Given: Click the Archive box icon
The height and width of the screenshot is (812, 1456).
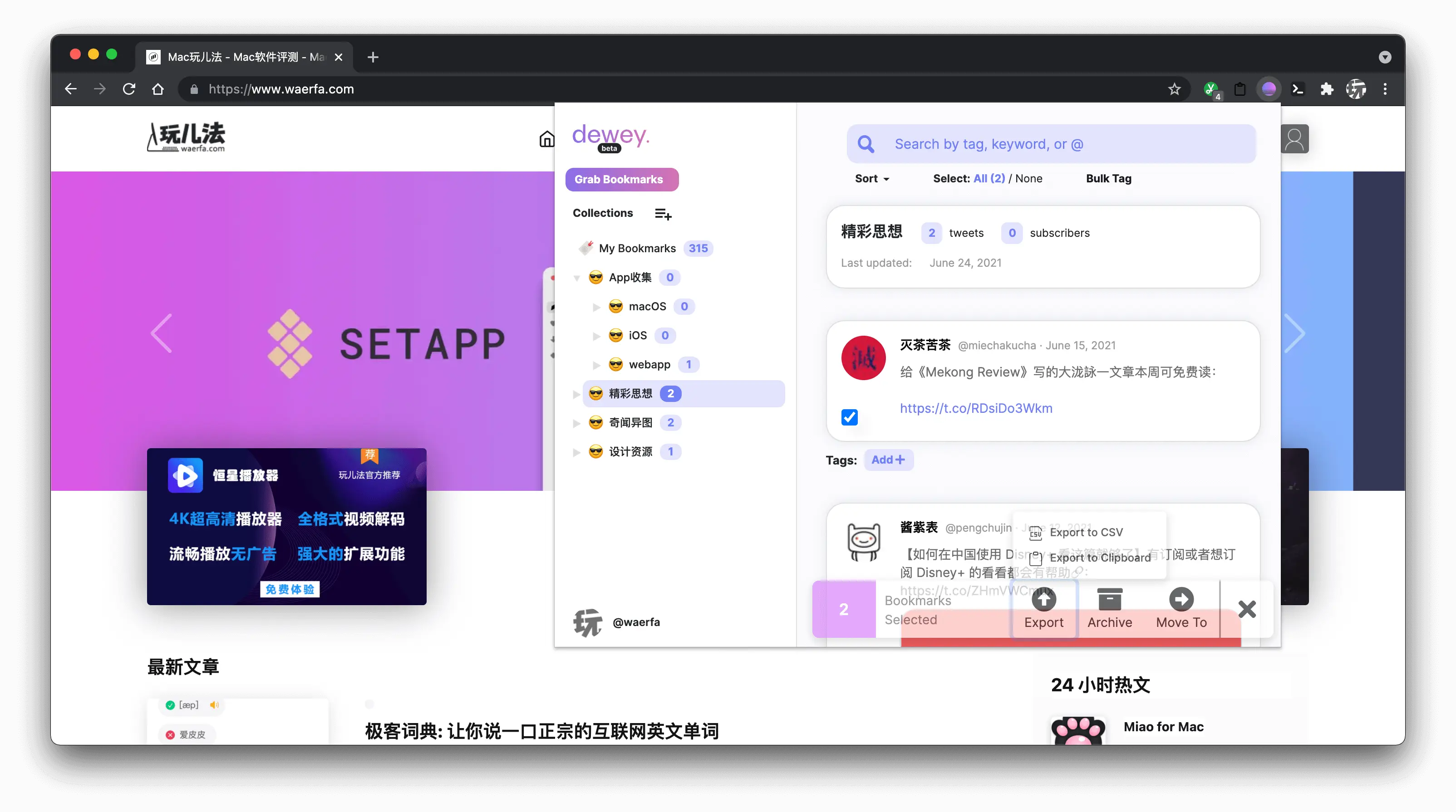Looking at the screenshot, I should click(x=1110, y=599).
